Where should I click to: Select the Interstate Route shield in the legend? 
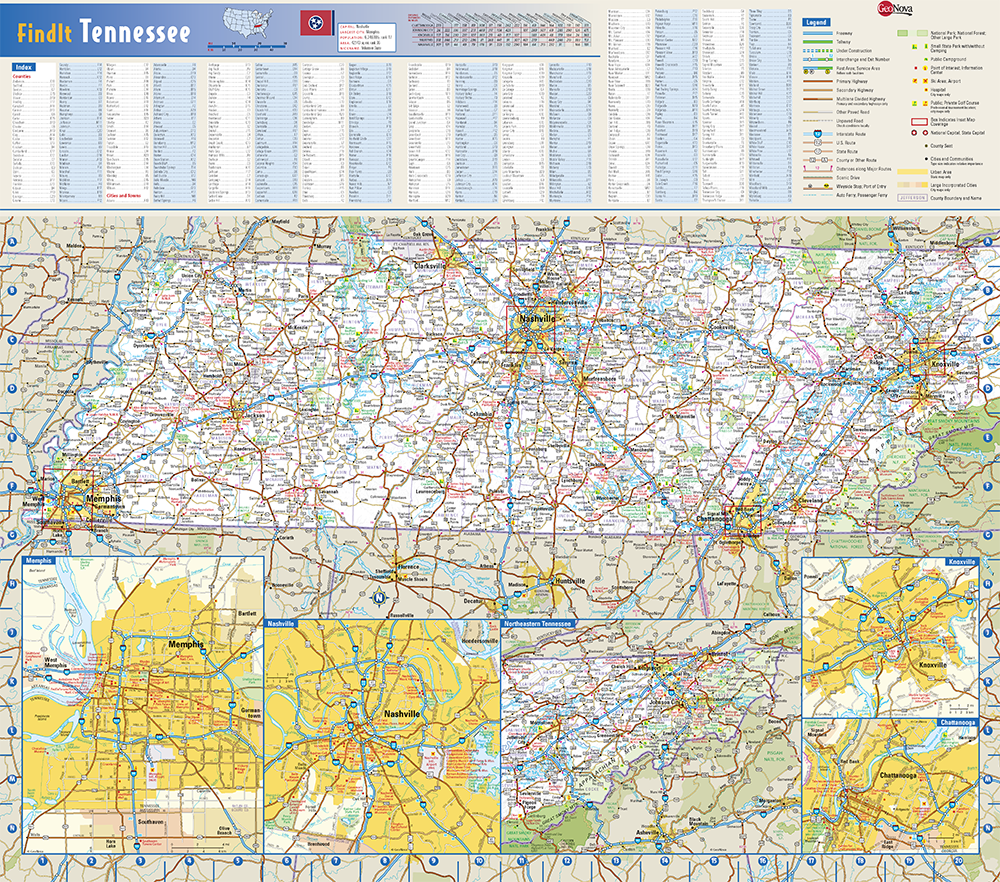click(818, 135)
